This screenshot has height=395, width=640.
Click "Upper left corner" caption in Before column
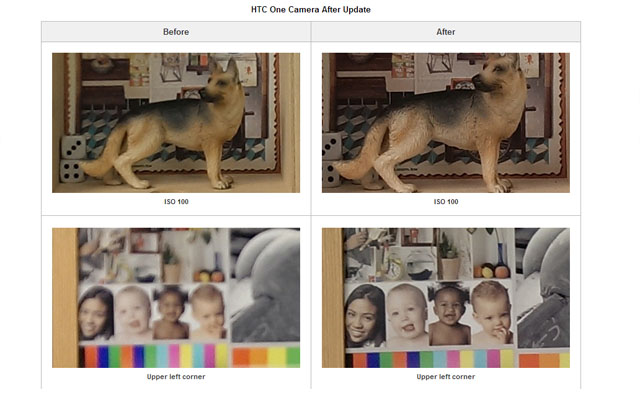click(176, 377)
